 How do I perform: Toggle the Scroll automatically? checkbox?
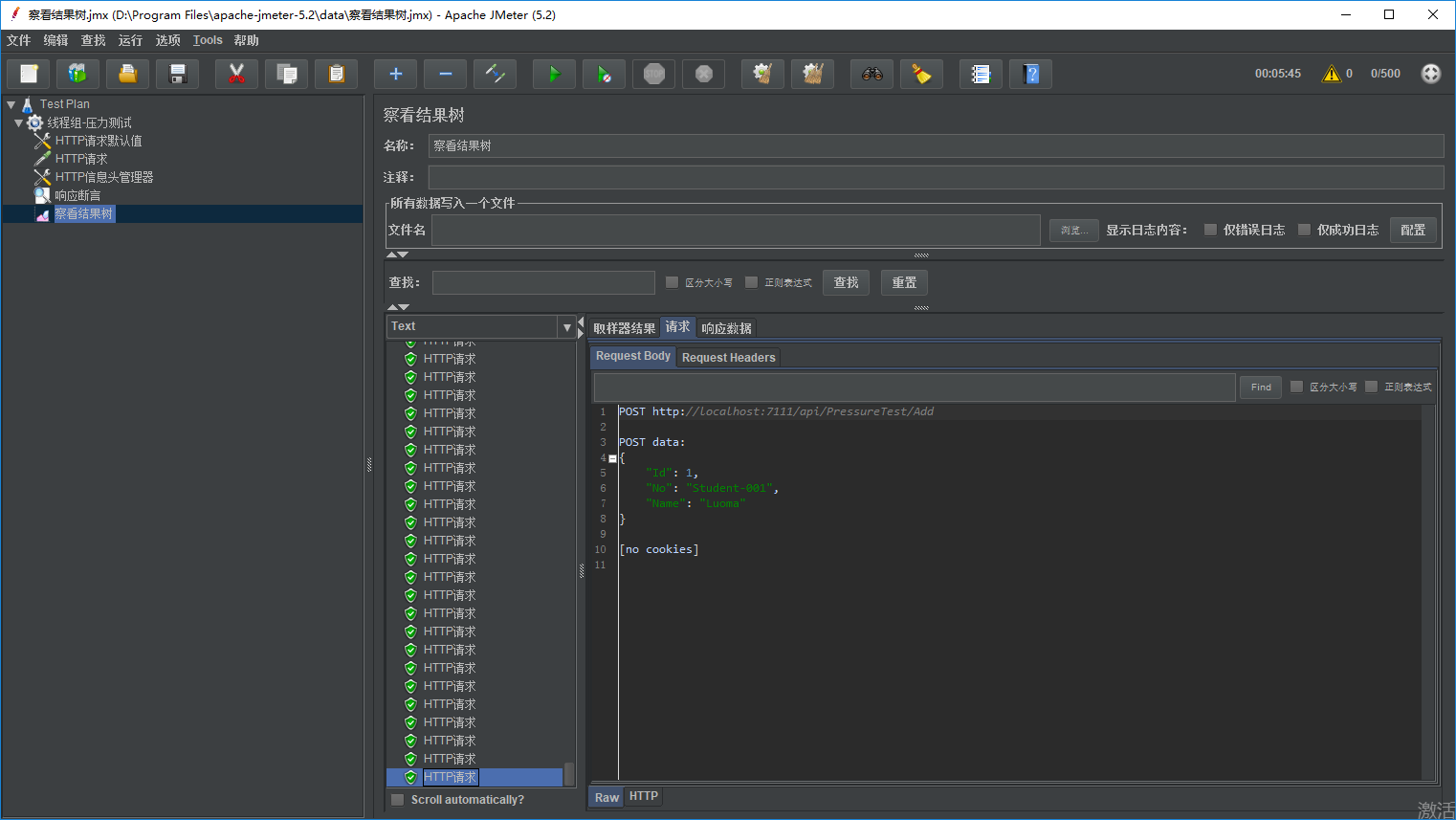[398, 800]
